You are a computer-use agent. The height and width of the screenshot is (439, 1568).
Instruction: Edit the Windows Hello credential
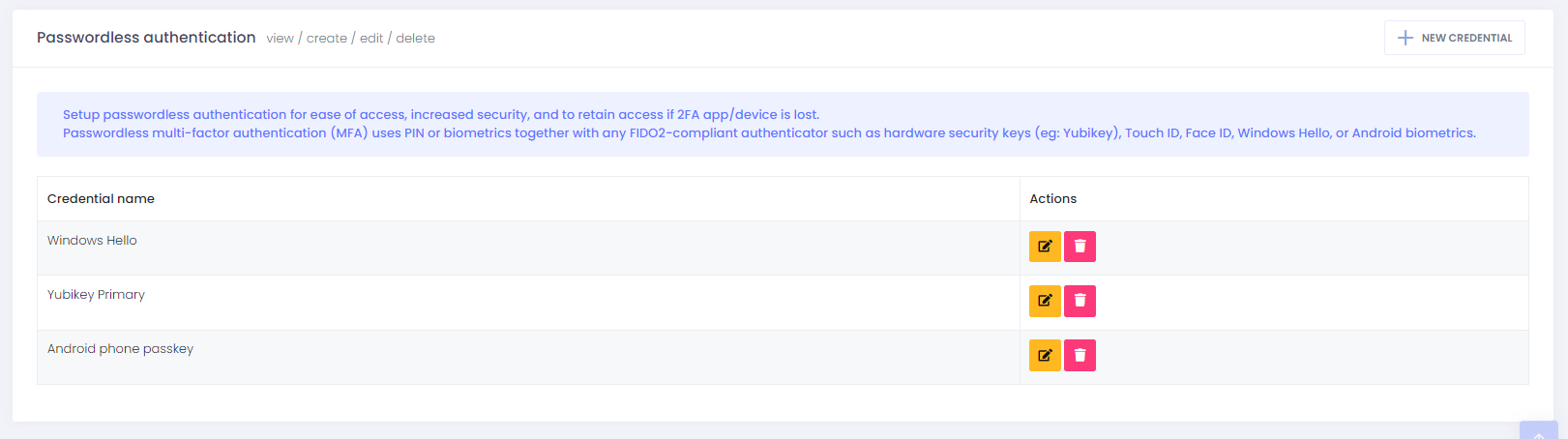1045,247
